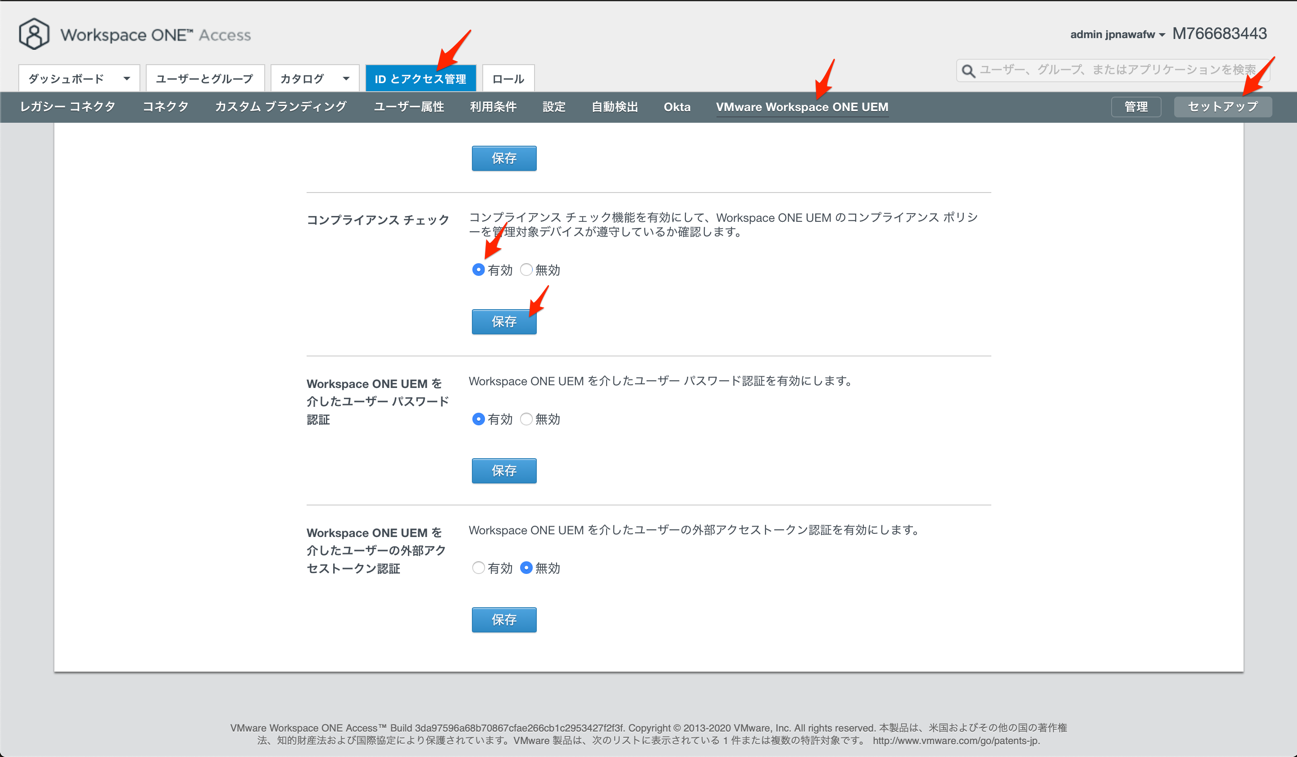
Task: Open the 設定 submenu item
Action: coord(554,107)
